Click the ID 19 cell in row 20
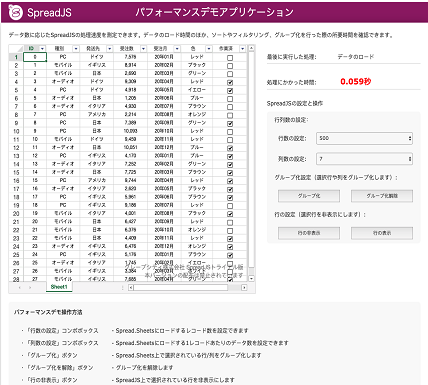This screenshot has width=428, height=385. click(35, 214)
